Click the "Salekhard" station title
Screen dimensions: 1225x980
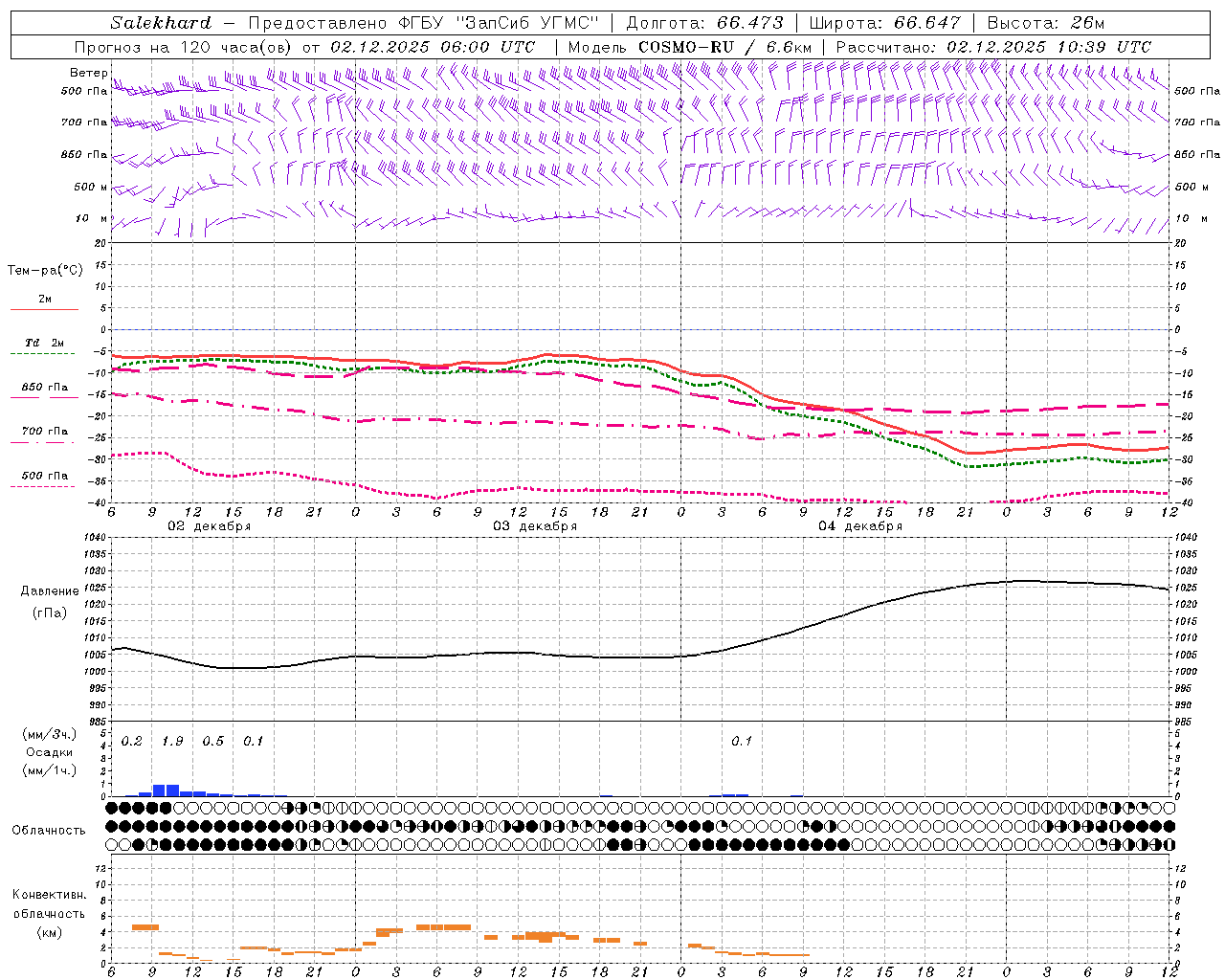coord(161,23)
